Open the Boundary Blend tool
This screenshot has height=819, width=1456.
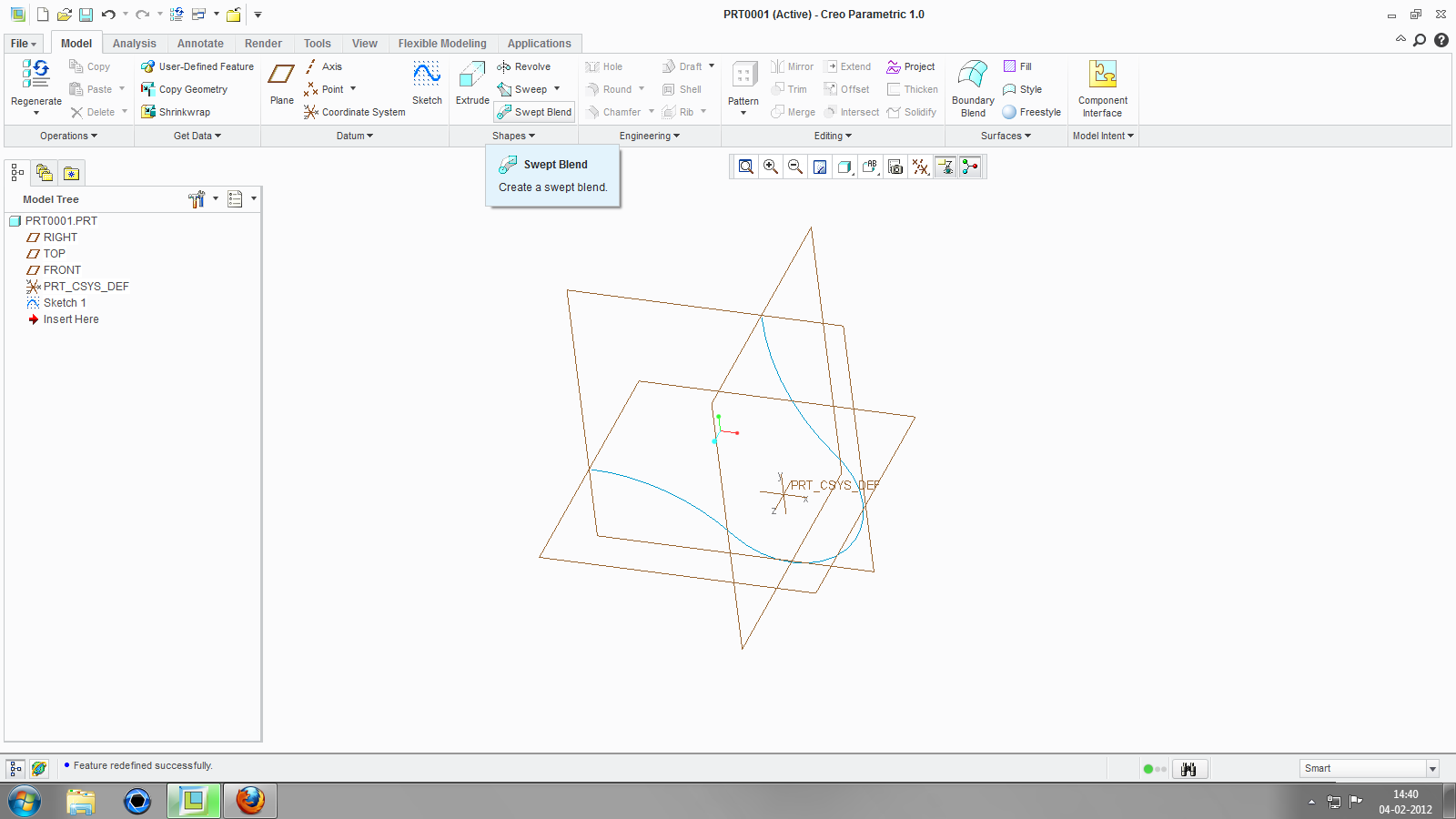pyautogui.click(x=973, y=88)
